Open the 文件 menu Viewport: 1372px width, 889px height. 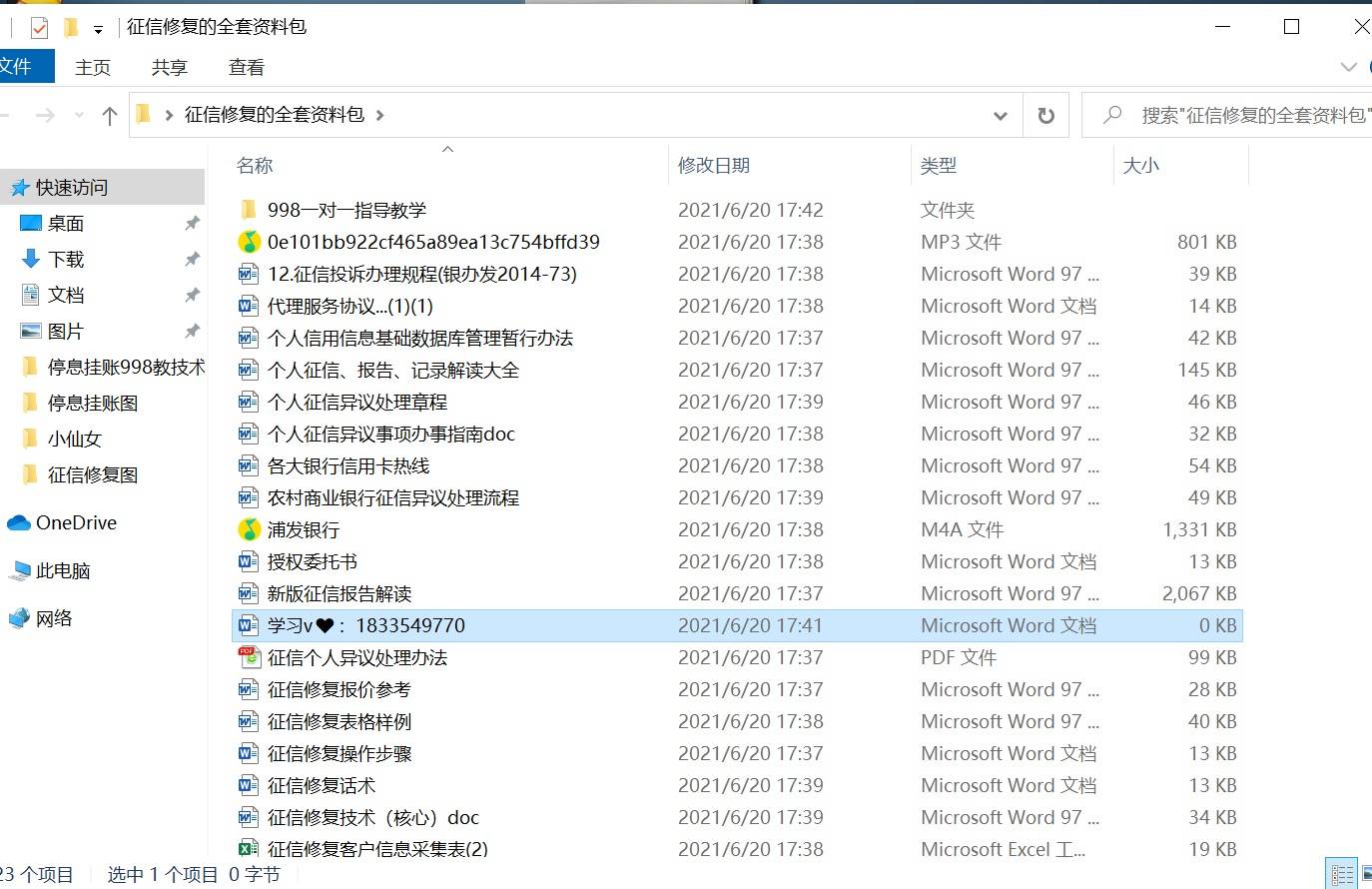click(x=17, y=66)
